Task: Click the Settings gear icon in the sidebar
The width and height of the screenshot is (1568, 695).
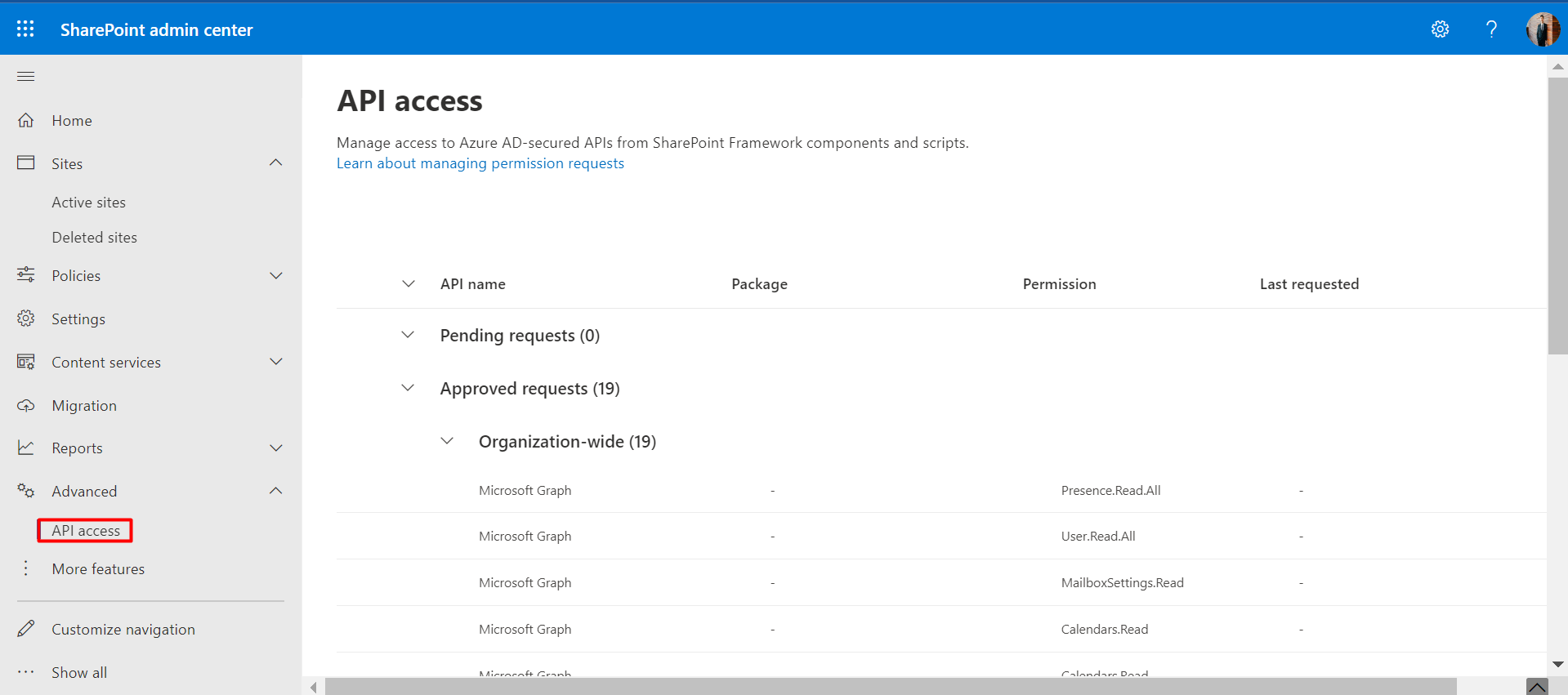Action: coord(26,319)
